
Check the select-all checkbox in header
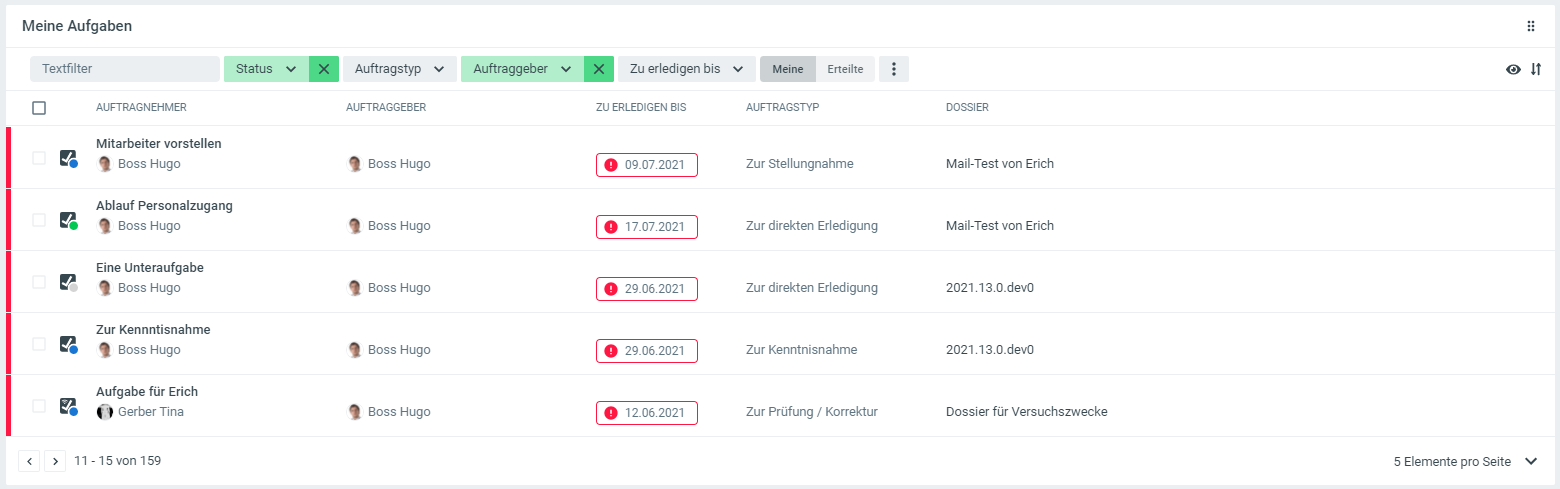pos(39,108)
